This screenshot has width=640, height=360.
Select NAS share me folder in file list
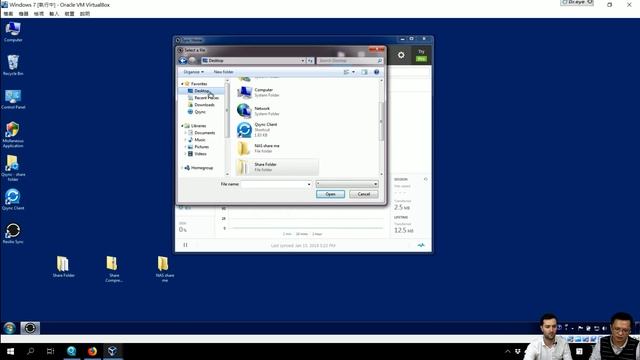click(278, 148)
